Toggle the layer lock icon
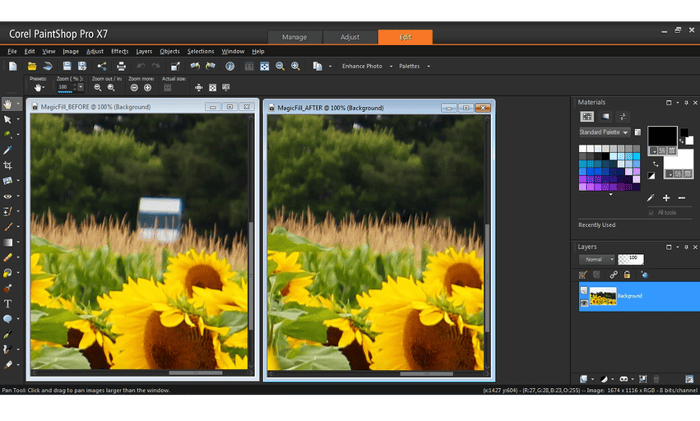Viewport: 700px width, 421px height. click(627, 275)
